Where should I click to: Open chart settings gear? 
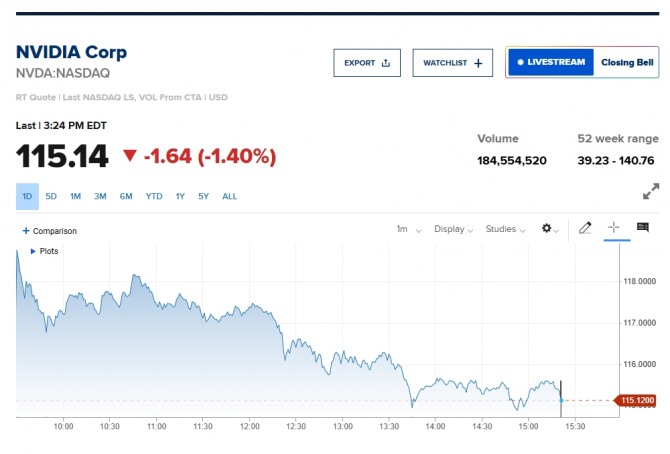point(549,229)
